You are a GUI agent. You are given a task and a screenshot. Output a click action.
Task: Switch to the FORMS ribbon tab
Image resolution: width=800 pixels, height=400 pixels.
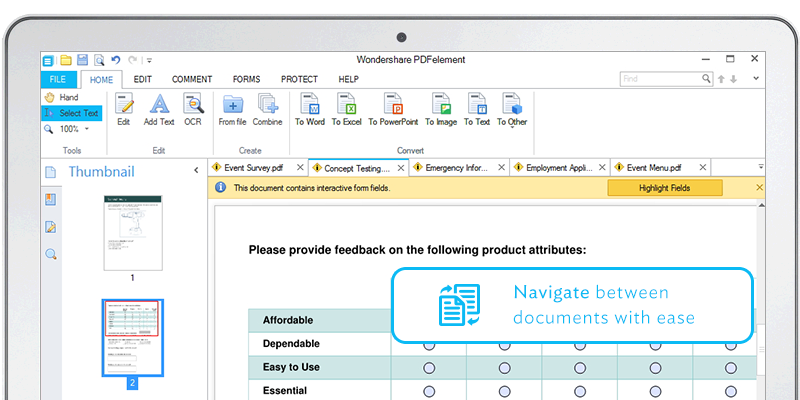pyautogui.click(x=246, y=79)
